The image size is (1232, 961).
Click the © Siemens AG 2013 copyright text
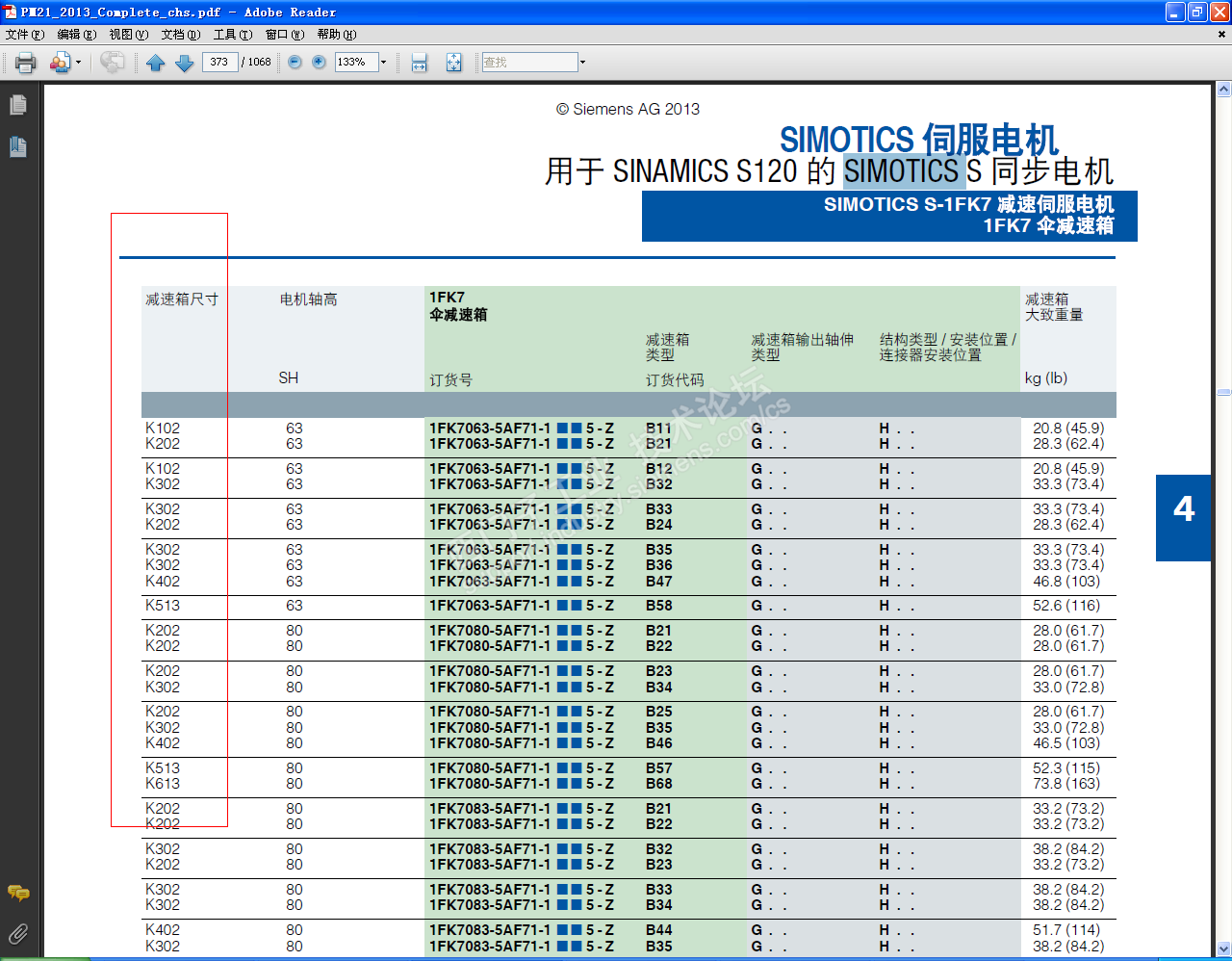tap(628, 110)
